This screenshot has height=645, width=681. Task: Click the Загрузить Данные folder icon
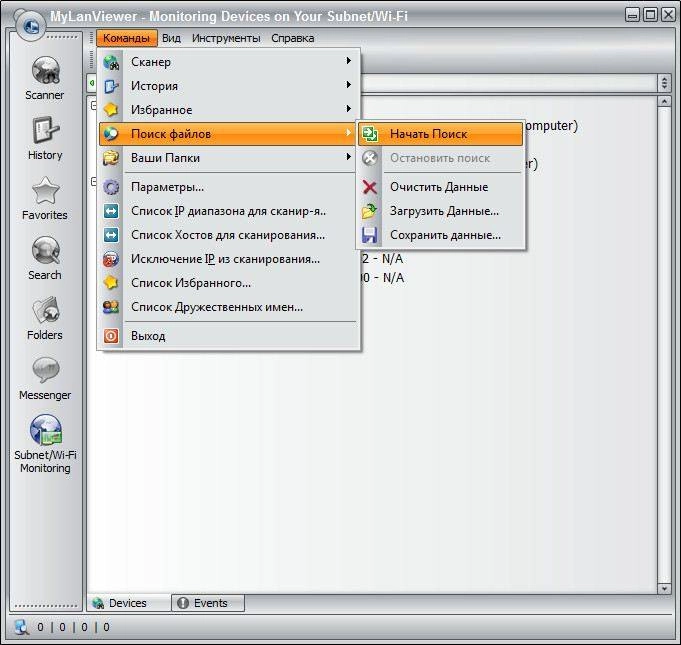tap(370, 211)
